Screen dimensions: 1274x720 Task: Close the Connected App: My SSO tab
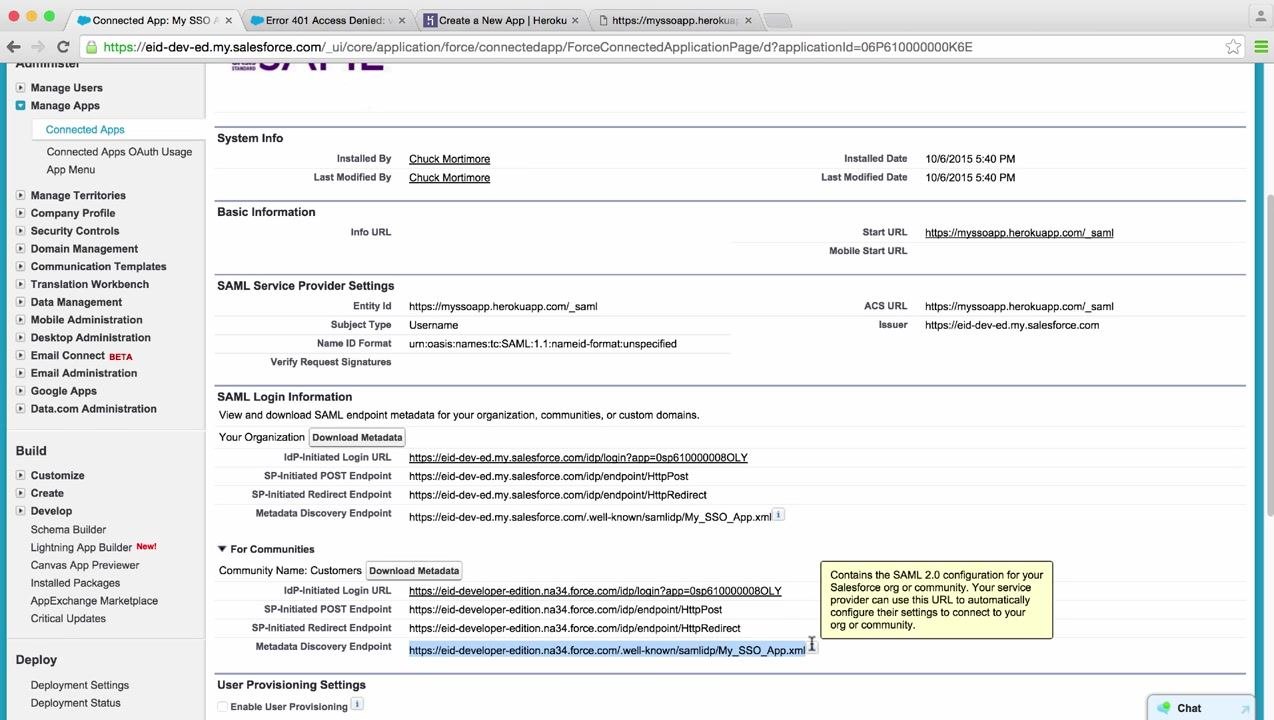pyautogui.click(x=229, y=20)
